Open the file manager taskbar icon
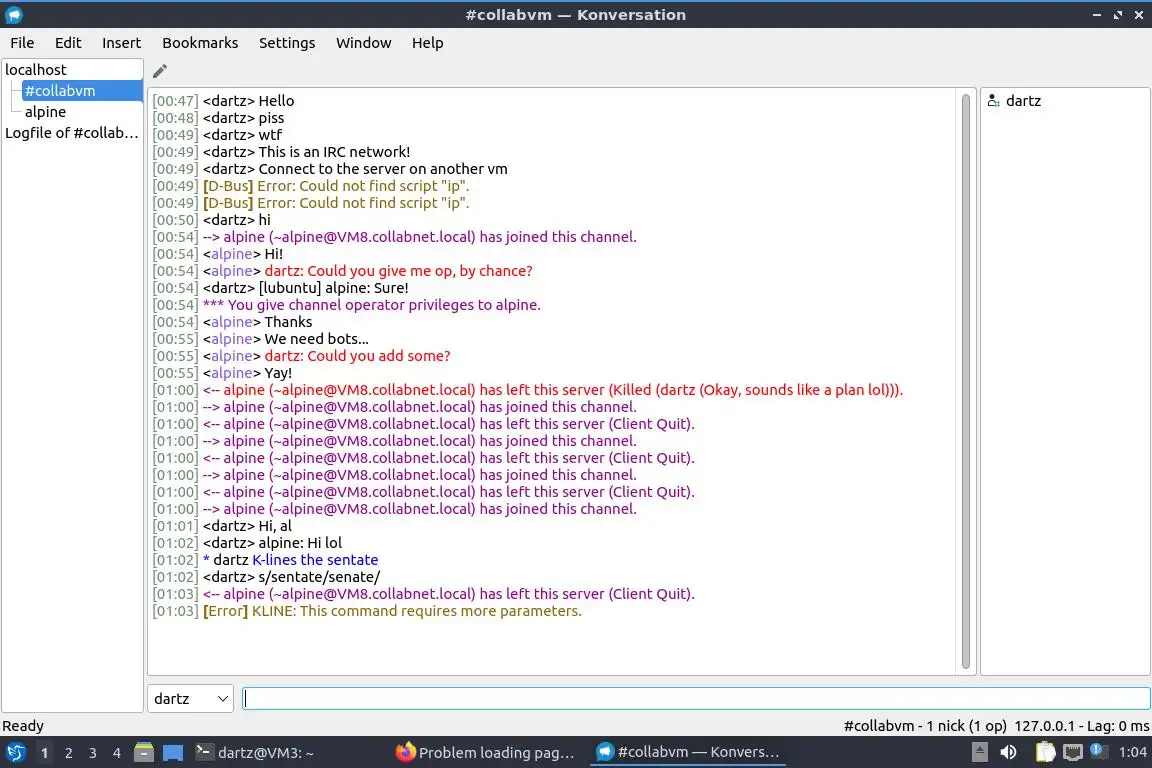This screenshot has height=768, width=1152. pyautogui.click(x=144, y=753)
